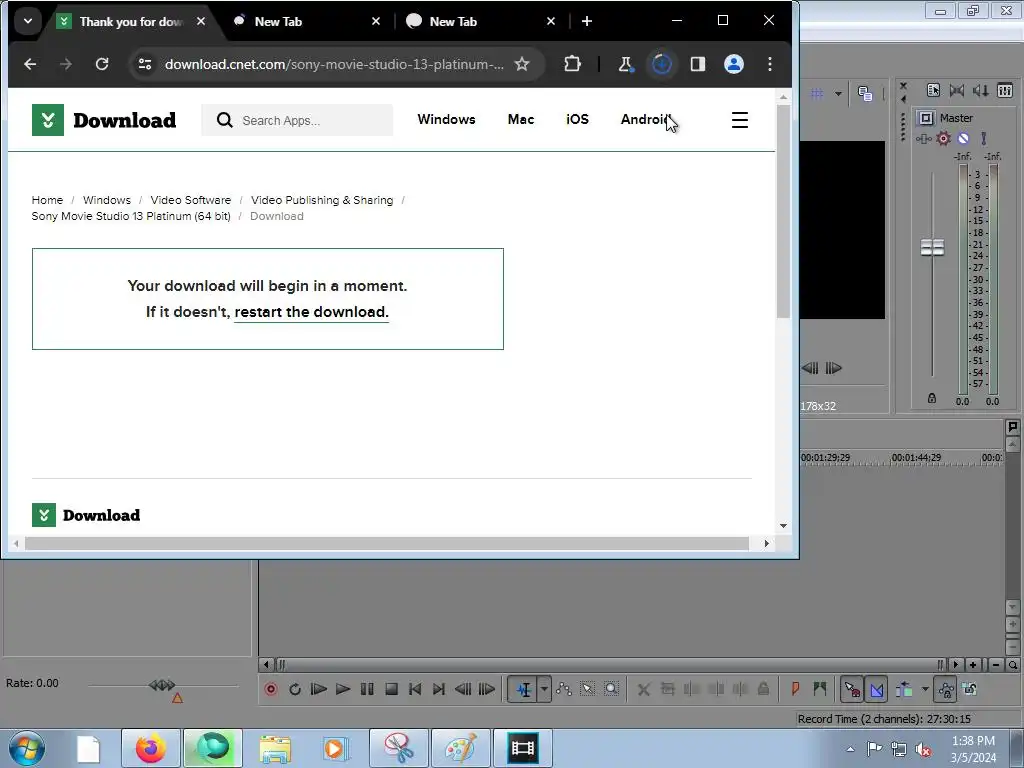Click Sony Movie Studio 13 Platinum breadcrumb
Image resolution: width=1024 pixels, height=768 pixels.
(131, 216)
